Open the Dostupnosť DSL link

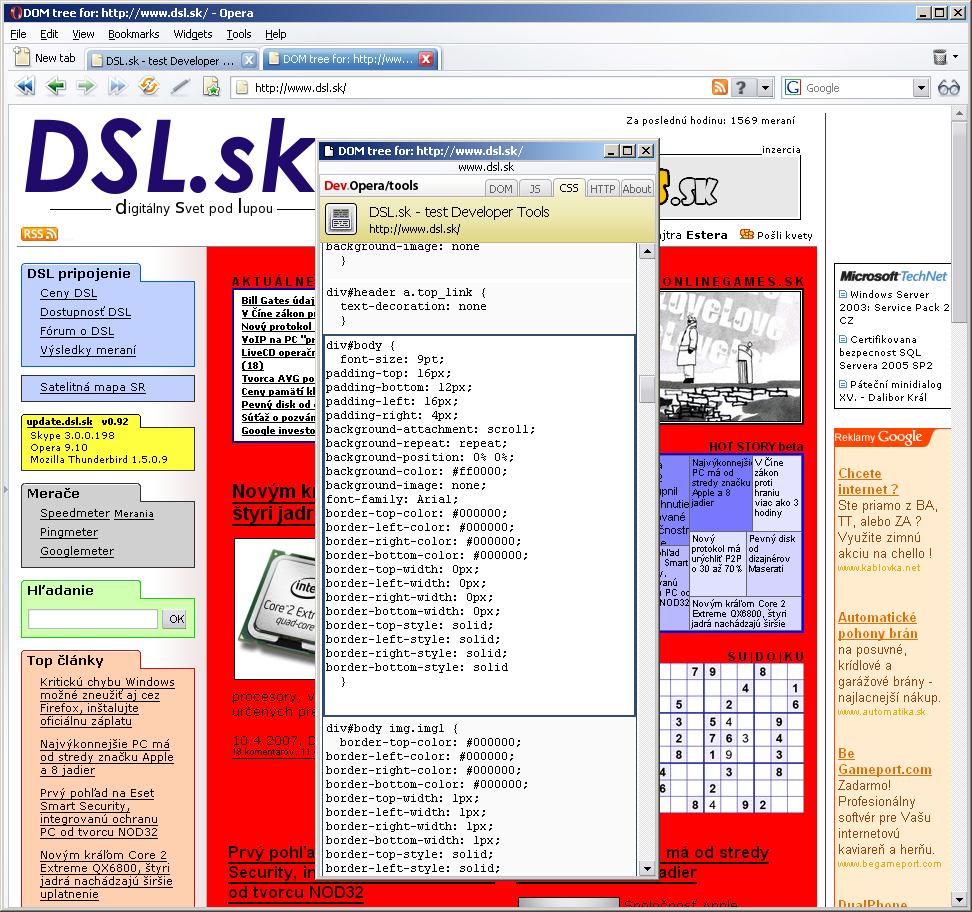coord(86,312)
